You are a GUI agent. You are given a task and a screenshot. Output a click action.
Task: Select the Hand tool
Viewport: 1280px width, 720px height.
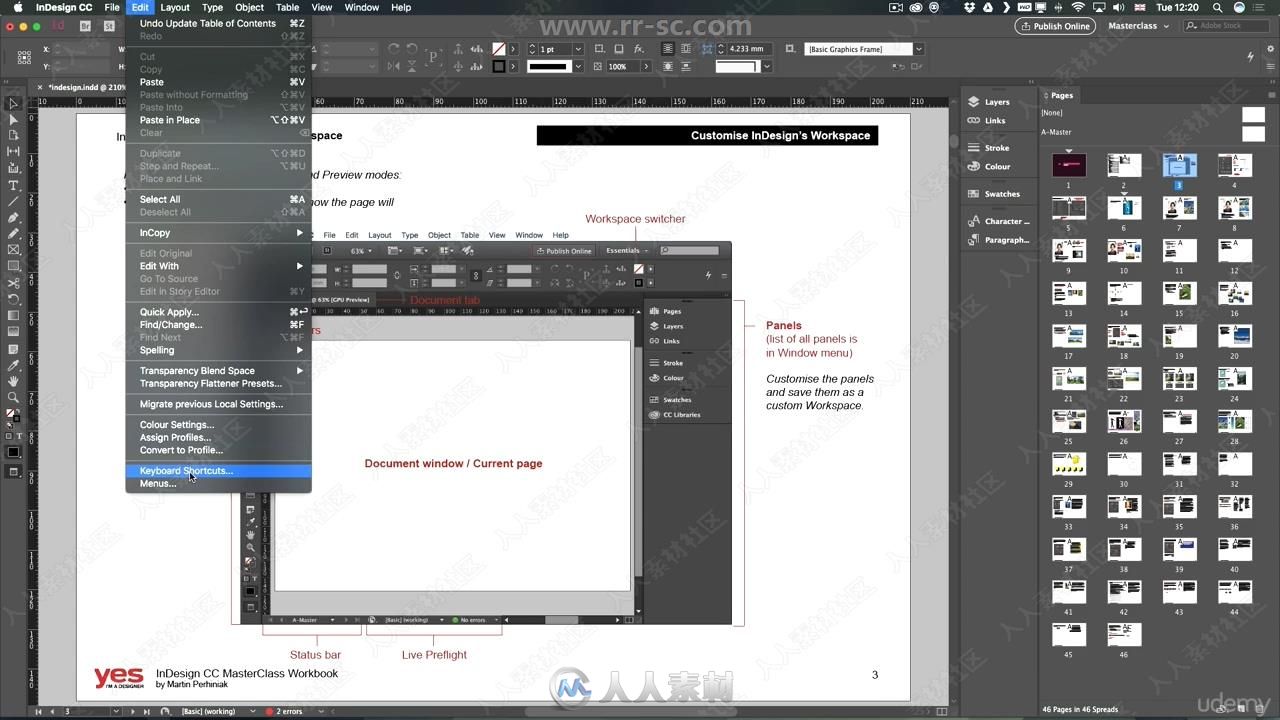pos(13,381)
